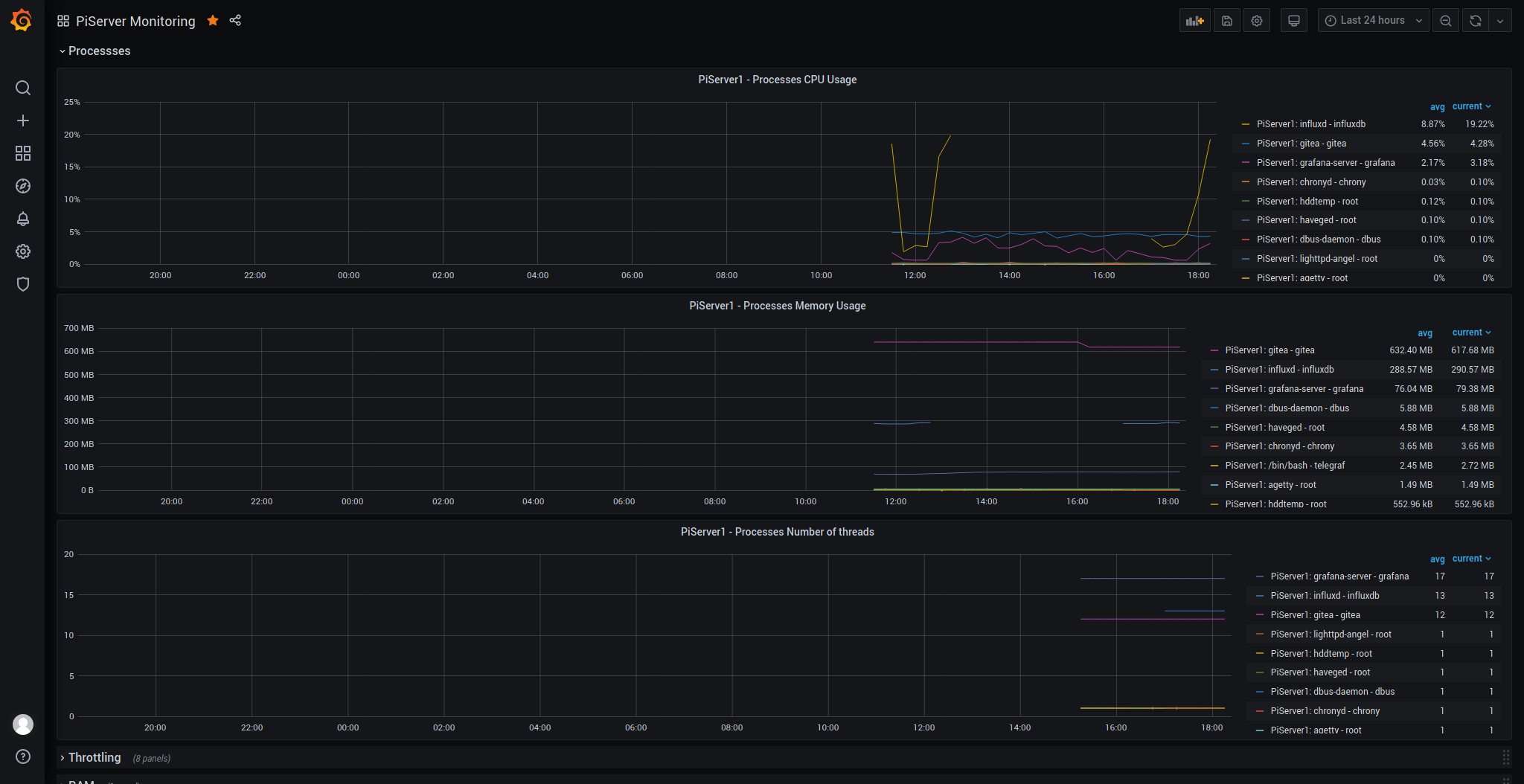
Task: Sort the CPU Usage legend by current
Action: pos(1472,106)
